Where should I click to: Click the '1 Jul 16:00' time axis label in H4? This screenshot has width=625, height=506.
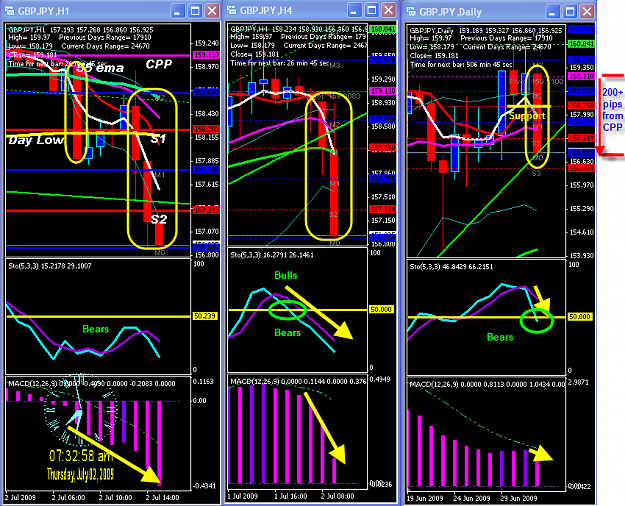pos(291,496)
